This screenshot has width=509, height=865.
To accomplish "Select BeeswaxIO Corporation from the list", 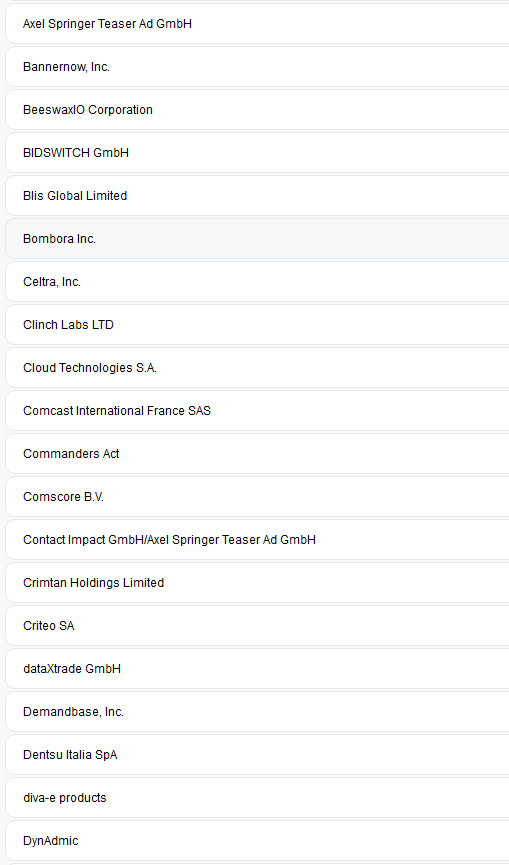I will [257, 110].
